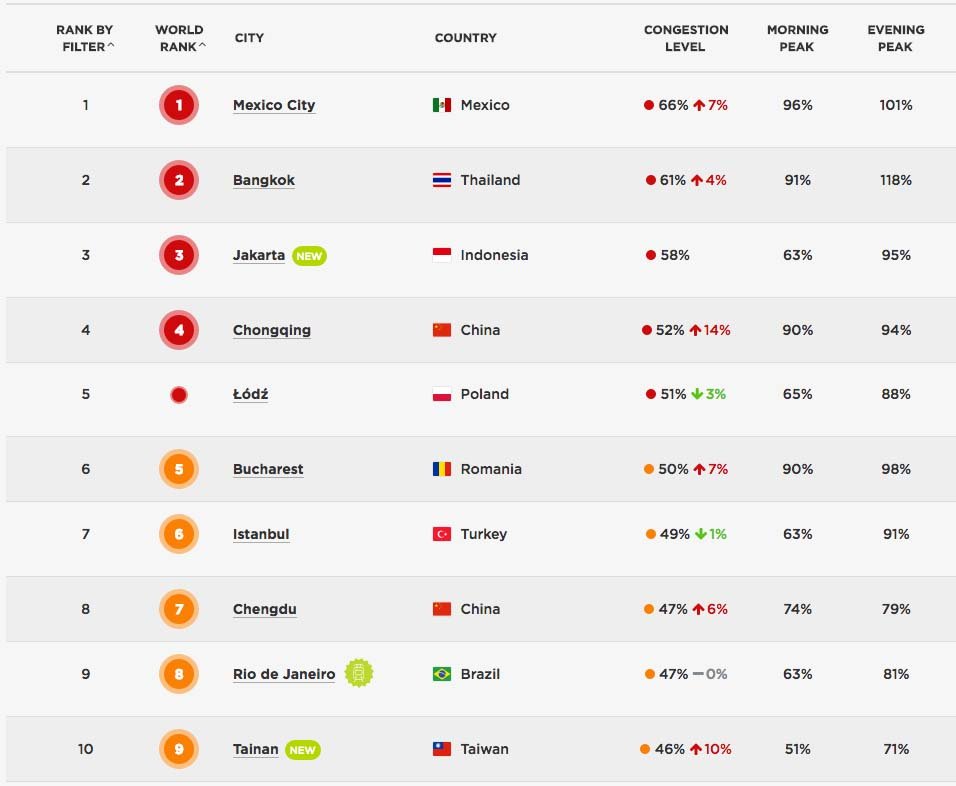Screen dimensions: 956x786
Task: Click the NEW badge next to Tainan
Action: pos(302,750)
